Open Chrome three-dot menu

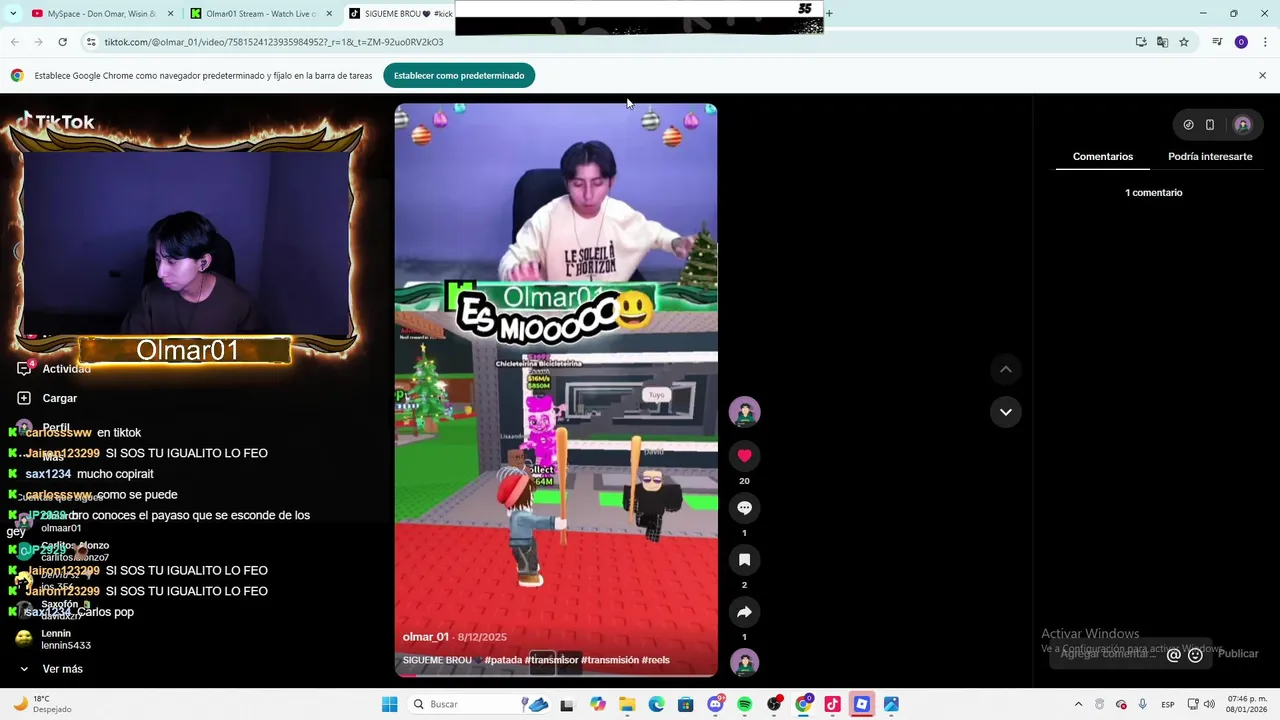(1265, 42)
